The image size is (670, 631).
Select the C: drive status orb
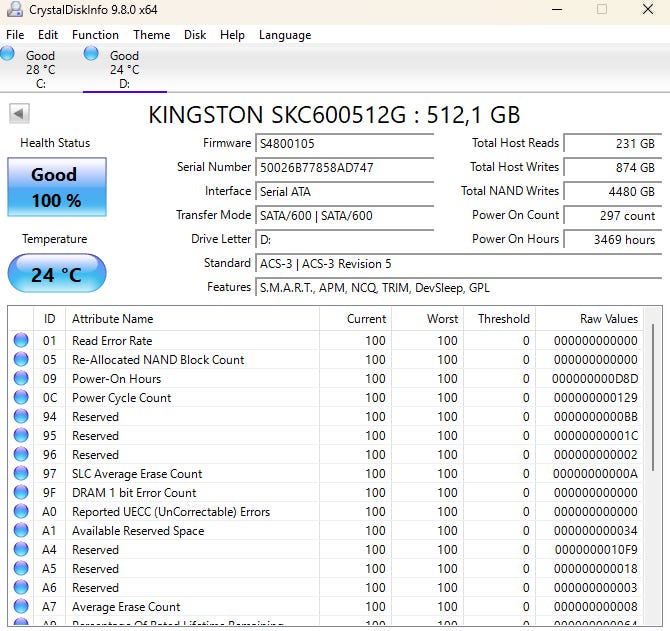click(8, 54)
